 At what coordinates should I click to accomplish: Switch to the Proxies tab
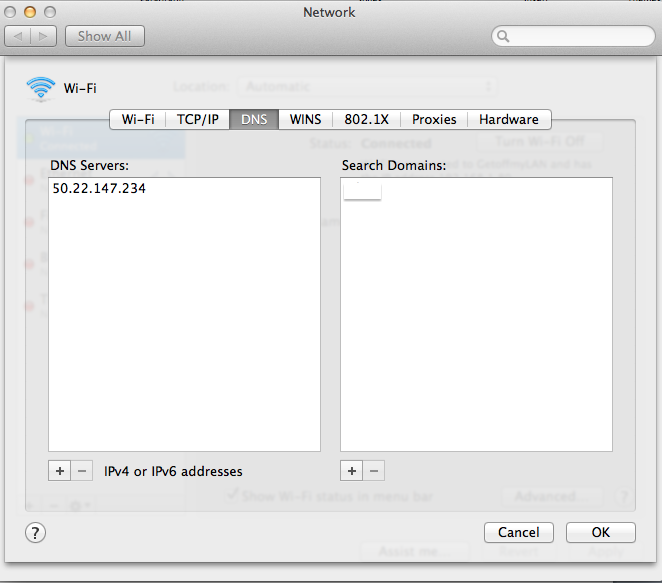434,119
